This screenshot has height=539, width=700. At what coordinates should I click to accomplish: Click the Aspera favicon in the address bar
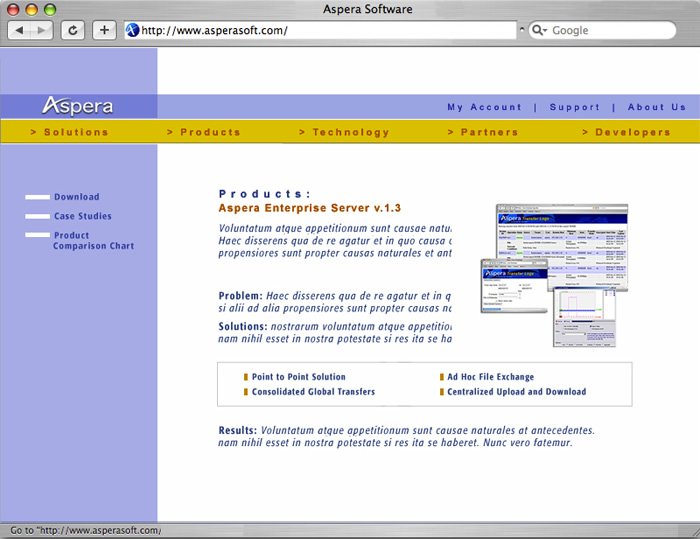tap(132, 30)
